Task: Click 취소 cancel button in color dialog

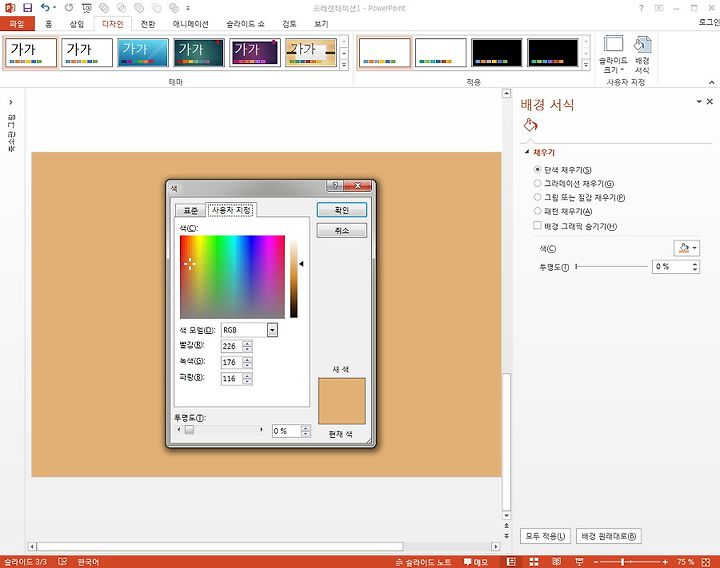Action: click(342, 230)
